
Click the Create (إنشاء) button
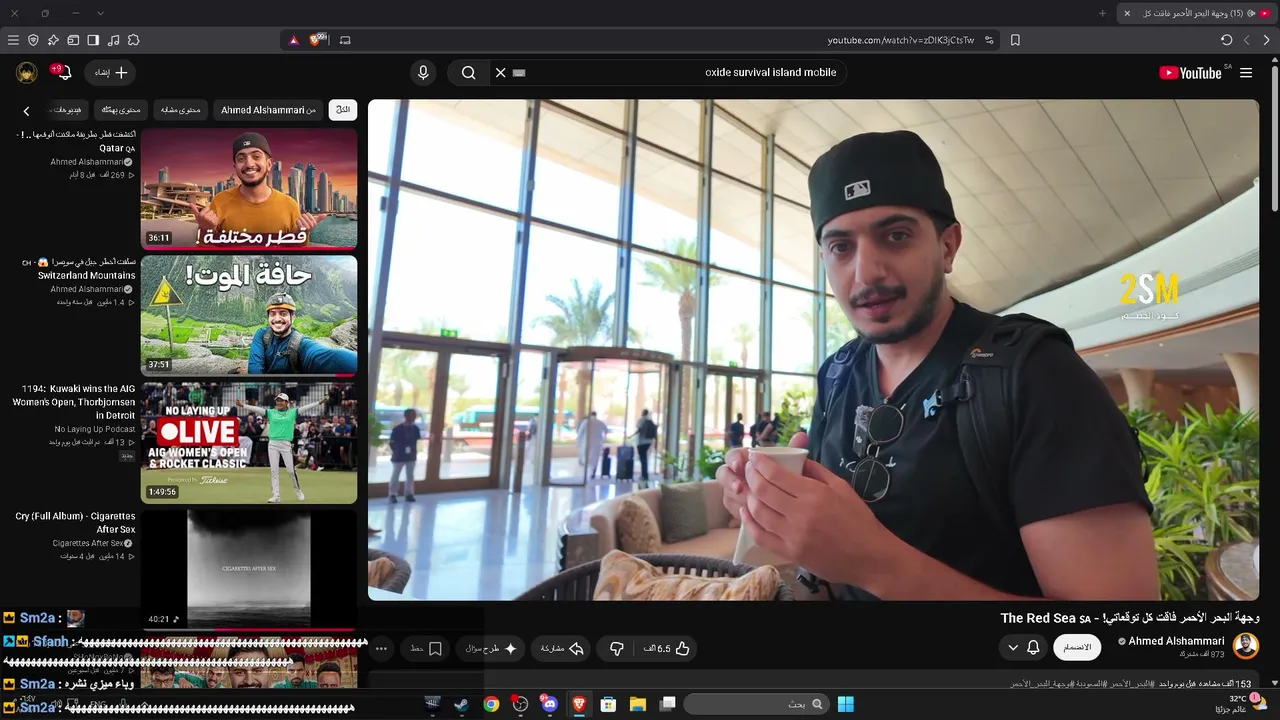[x=111, y=73]
